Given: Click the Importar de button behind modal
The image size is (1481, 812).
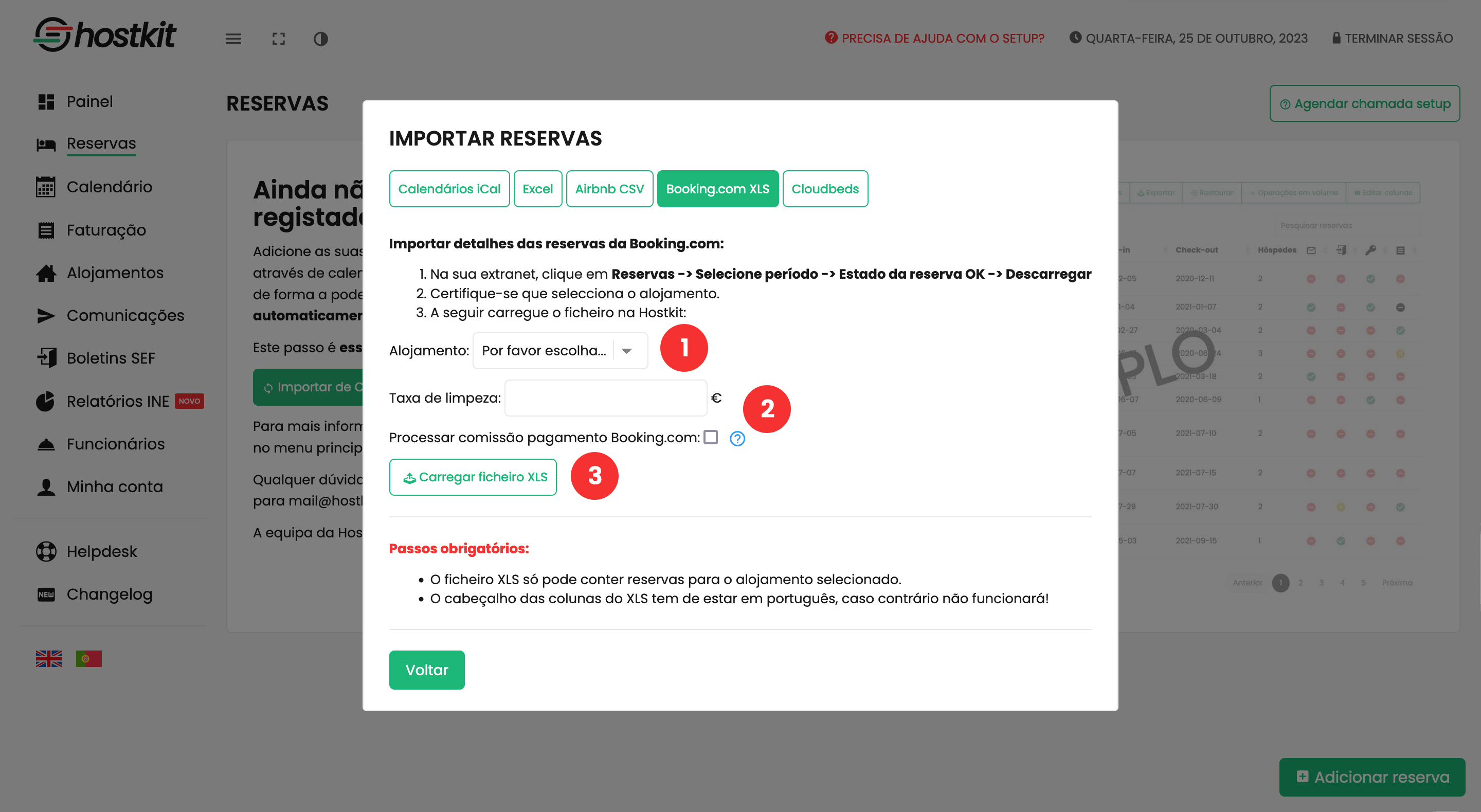Looking at the screenshot, I should click(308, 387).
